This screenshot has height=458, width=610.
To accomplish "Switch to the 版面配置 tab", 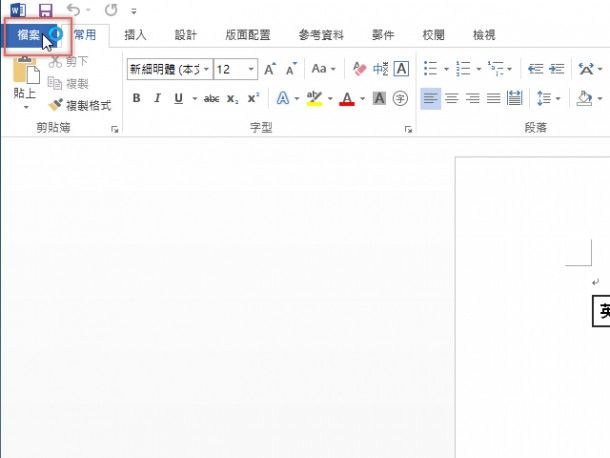I will [x=247, y=35].
